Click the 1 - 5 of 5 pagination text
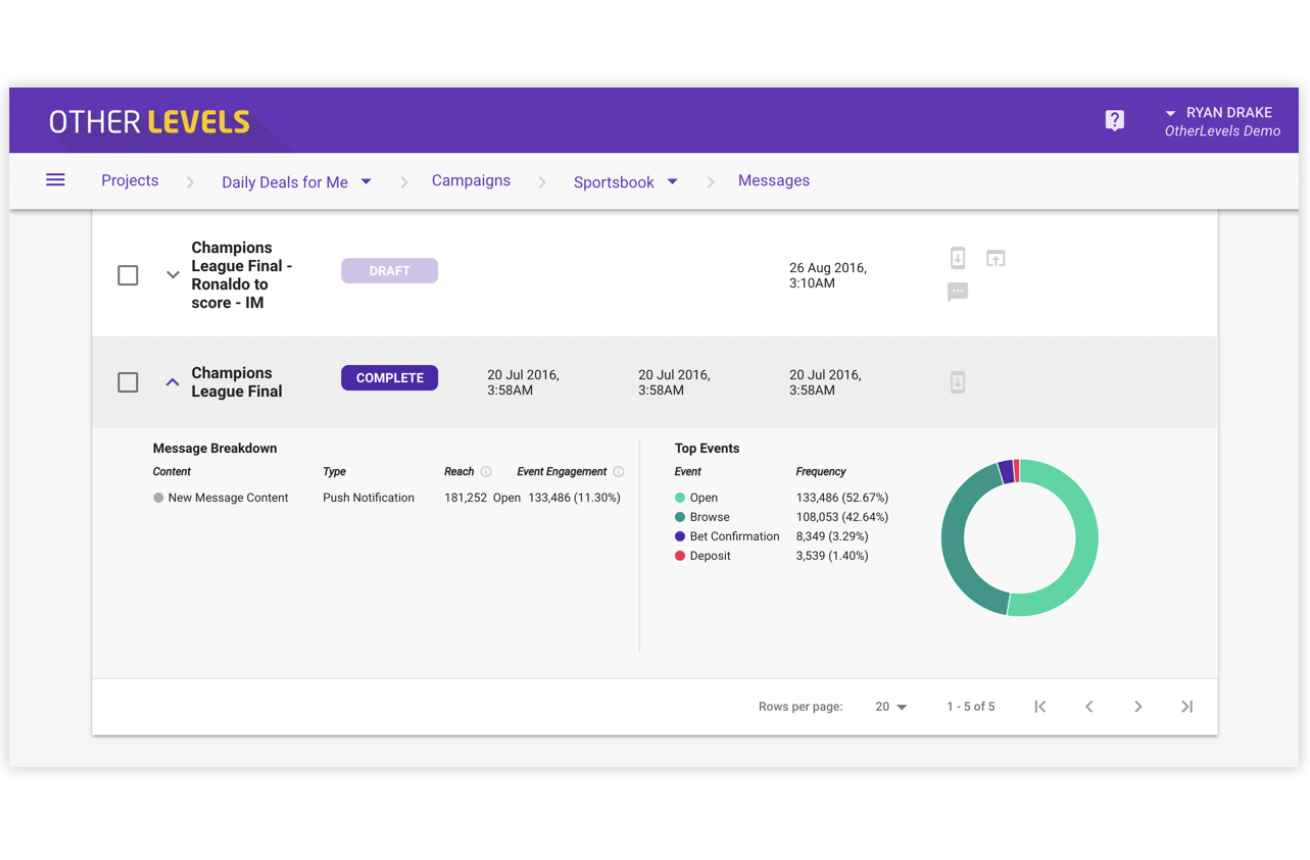The image size is (1310, 860). pyautogui.click(x=971, y=706)
